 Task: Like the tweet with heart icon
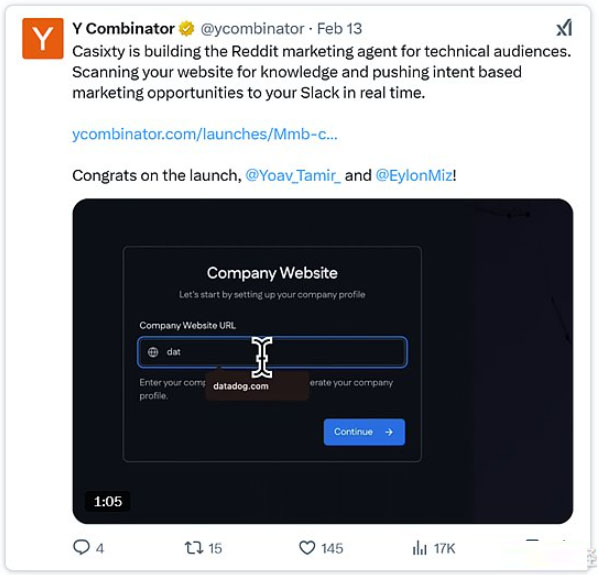tap(307, 547)
